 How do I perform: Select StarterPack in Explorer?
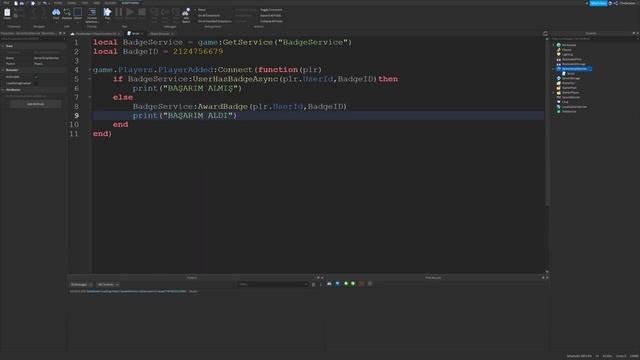pos(569,88)
